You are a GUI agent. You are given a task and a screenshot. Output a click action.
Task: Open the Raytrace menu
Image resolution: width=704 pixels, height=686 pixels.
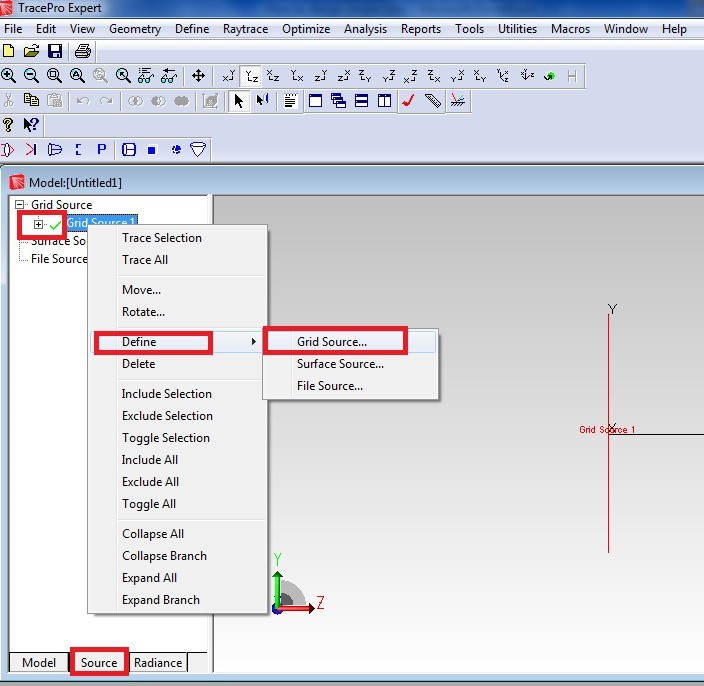(x=246, y=29)
